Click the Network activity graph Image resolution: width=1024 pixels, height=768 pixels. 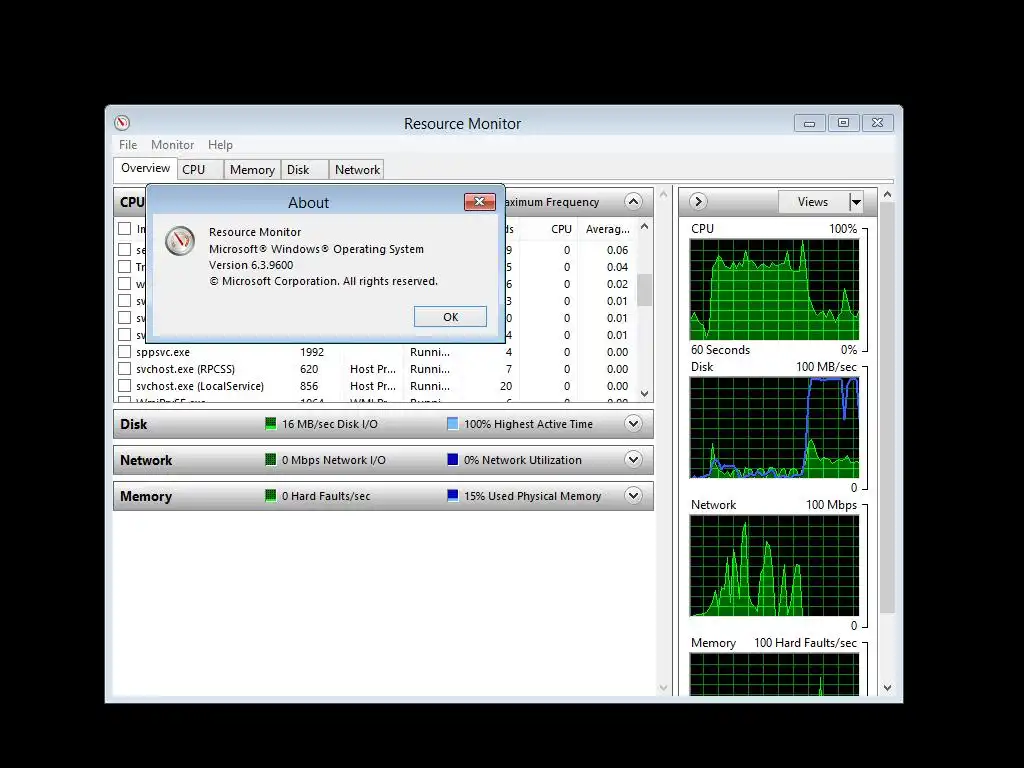pos(775,566)
